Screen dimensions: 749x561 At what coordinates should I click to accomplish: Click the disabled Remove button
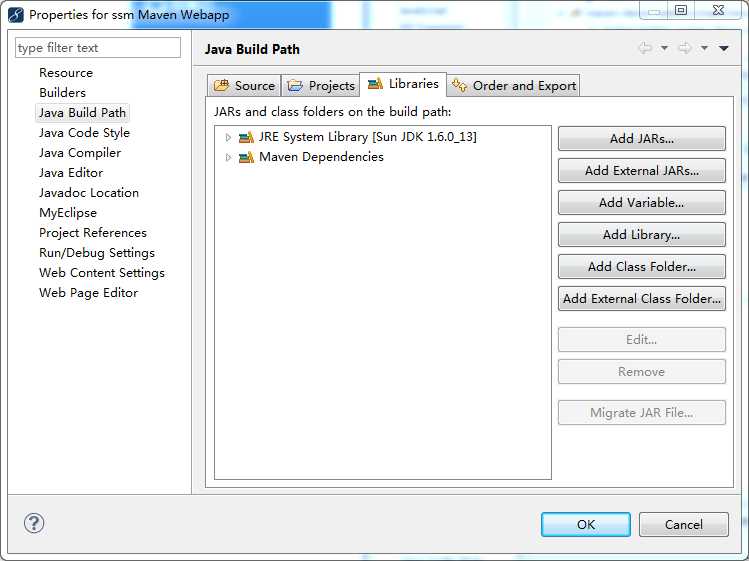pyautogui.click(x=642, y=372)
